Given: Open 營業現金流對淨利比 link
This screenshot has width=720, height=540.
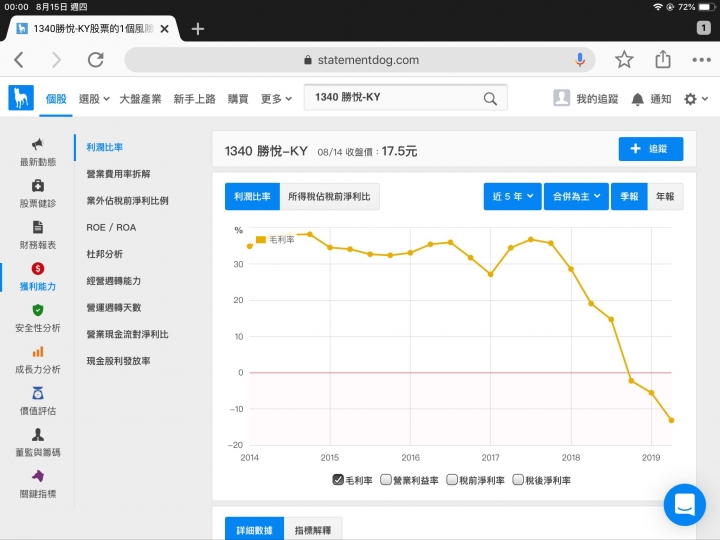Looking at the screenshot, I should pyautogui.click(x=127, y=334).
